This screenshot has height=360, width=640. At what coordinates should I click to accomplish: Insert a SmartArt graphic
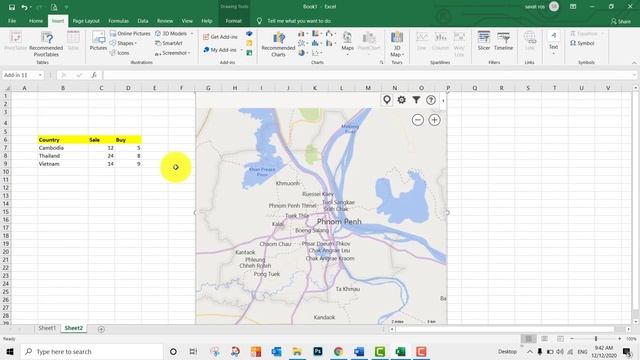point(169,43)
